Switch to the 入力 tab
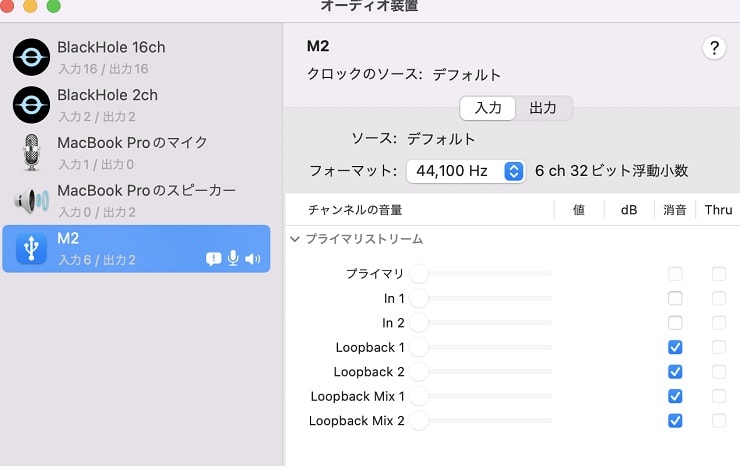Screen dimensions: 740x466 point(488,108)
